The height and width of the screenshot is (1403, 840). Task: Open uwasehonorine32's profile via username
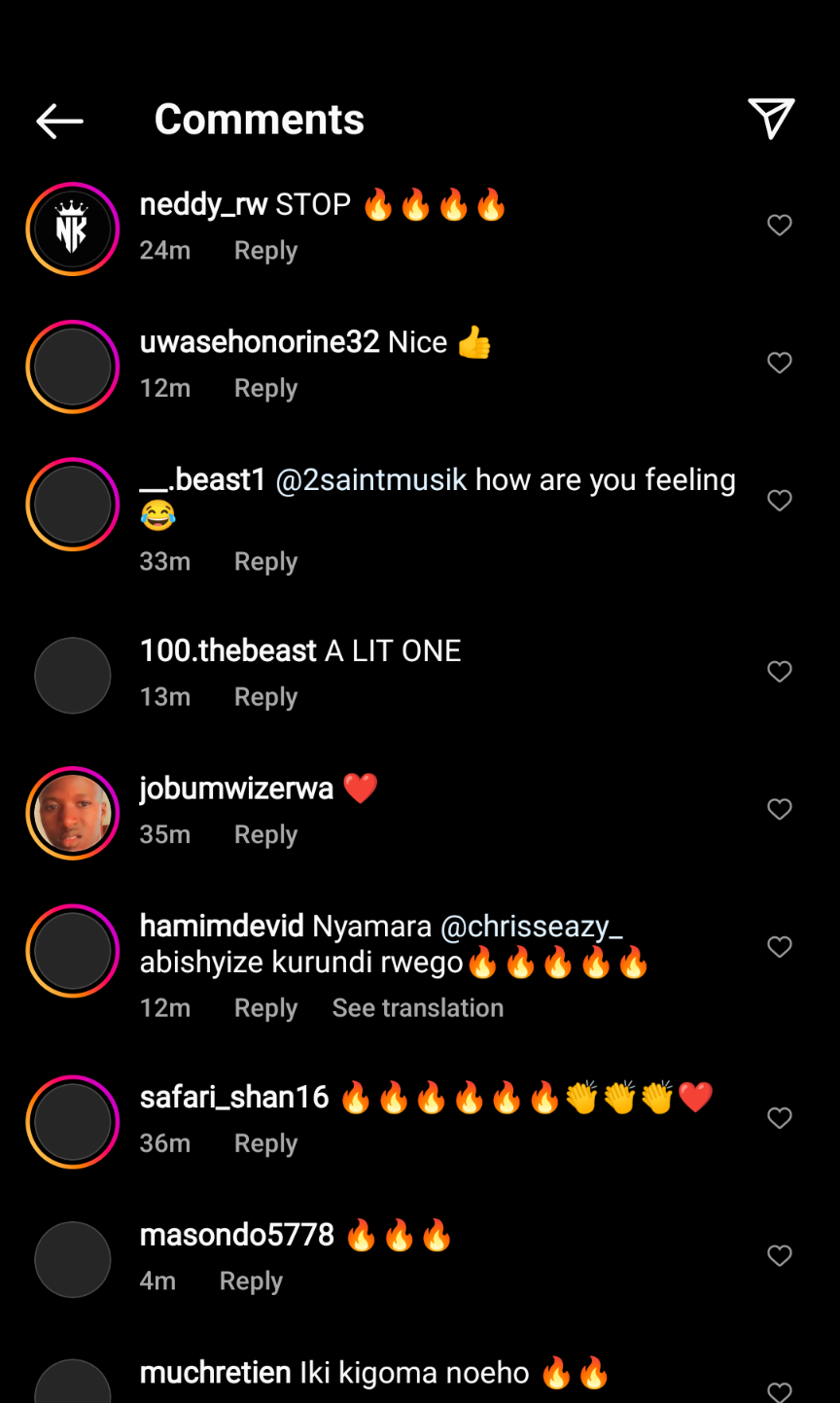coord(259,342)
